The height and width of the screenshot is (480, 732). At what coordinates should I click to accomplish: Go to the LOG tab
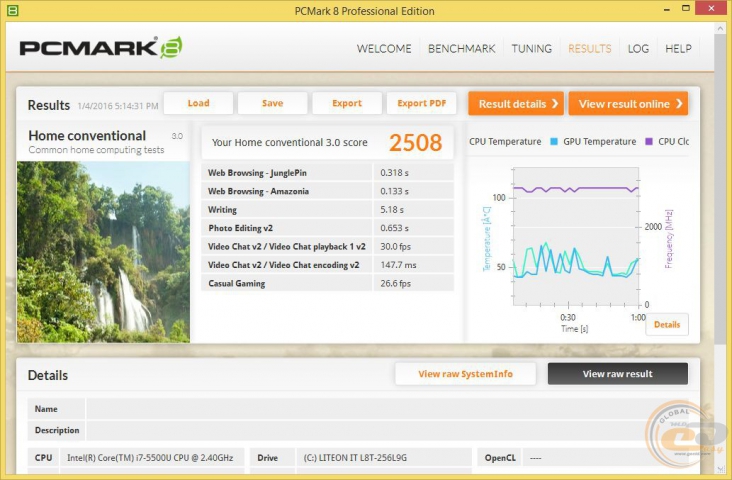tap(638, 49)
